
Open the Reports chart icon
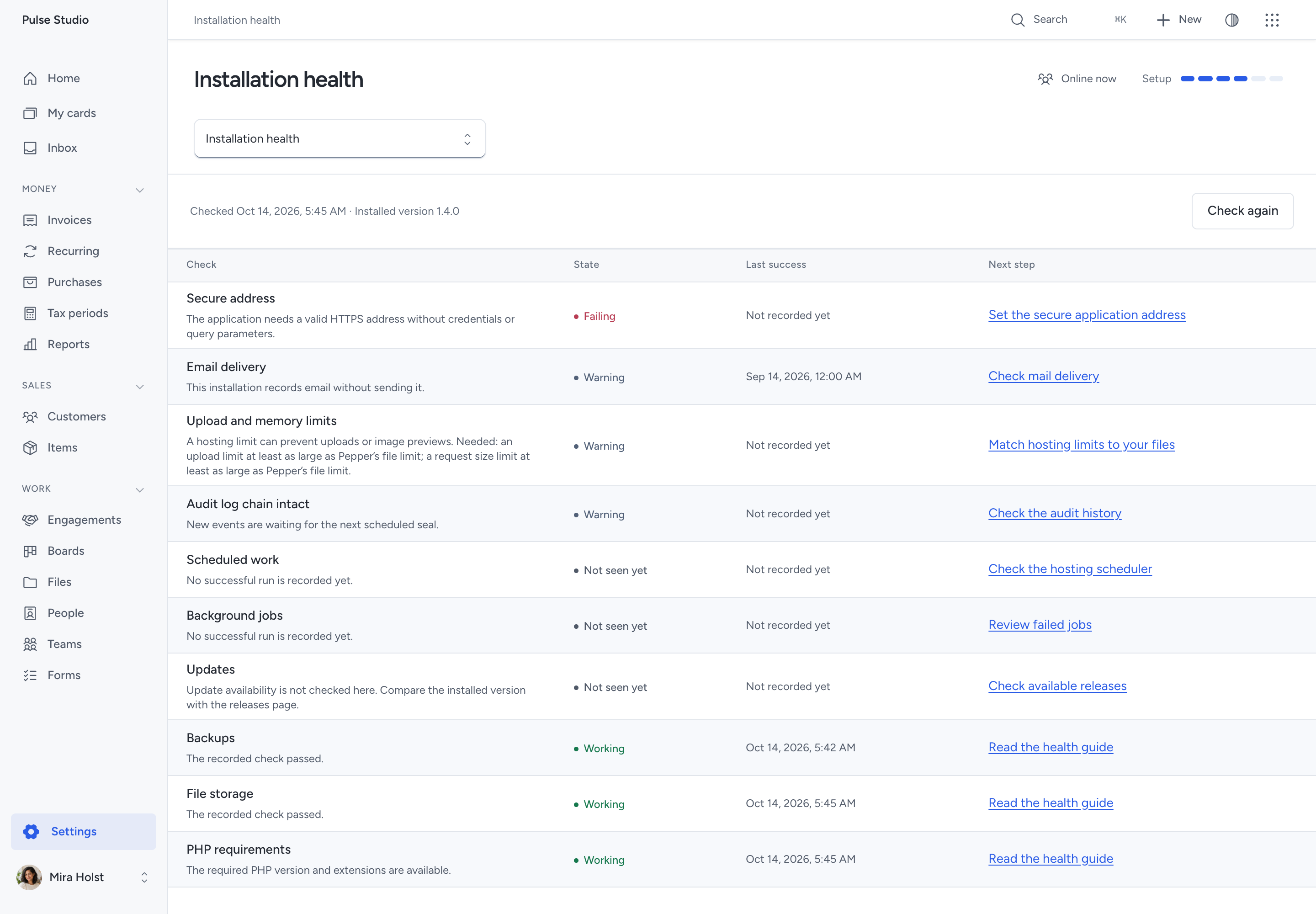click(30, 344)
